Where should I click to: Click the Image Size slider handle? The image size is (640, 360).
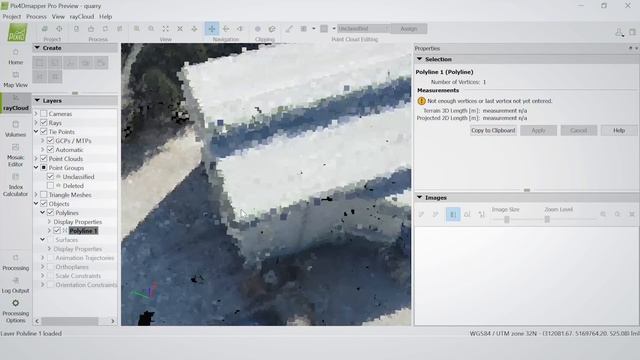point(507,220)
